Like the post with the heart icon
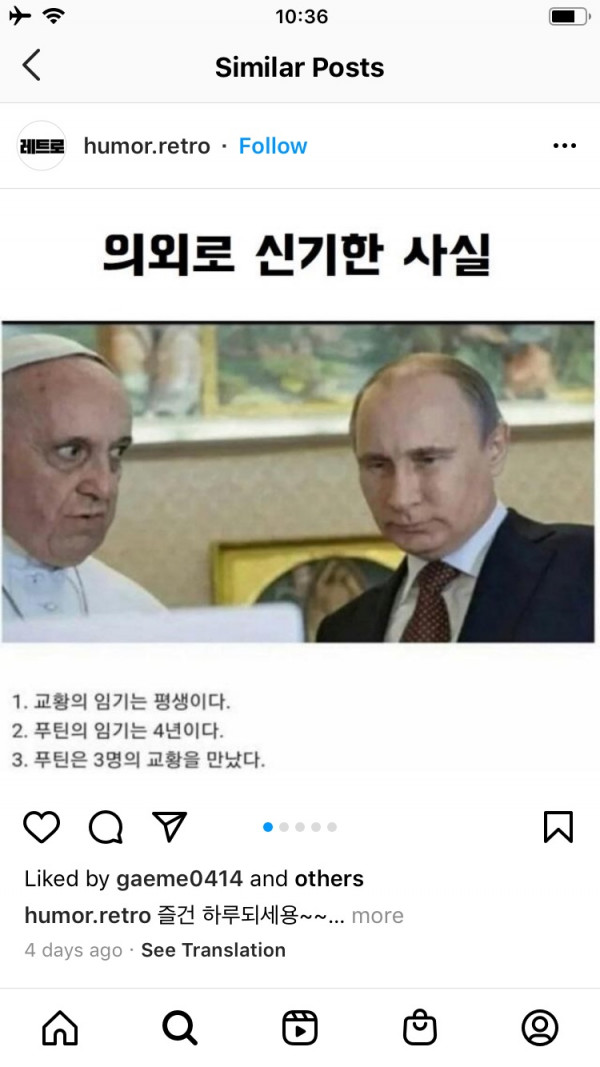The height and width of the screenshot is (1067, 600). coord(41,827)
